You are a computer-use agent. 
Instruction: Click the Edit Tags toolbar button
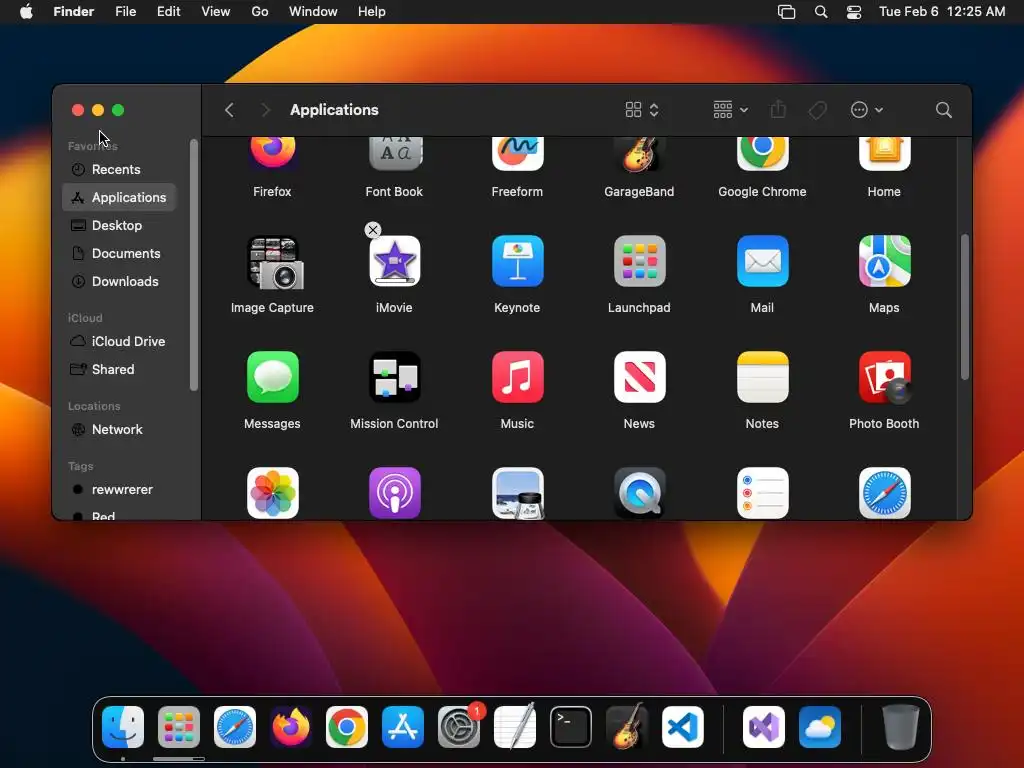[818, 110]
